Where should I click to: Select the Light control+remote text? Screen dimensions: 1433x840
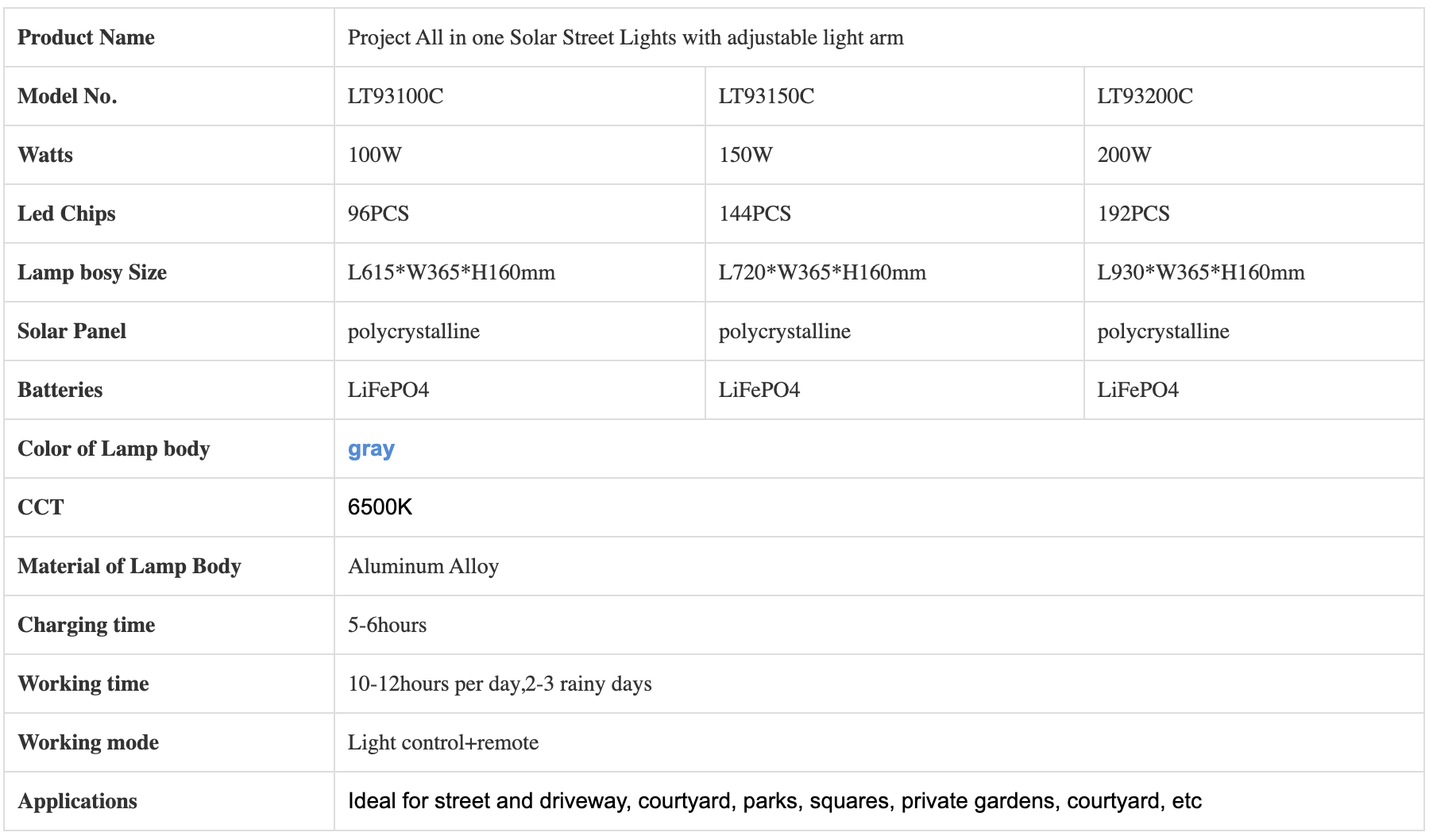443,742
